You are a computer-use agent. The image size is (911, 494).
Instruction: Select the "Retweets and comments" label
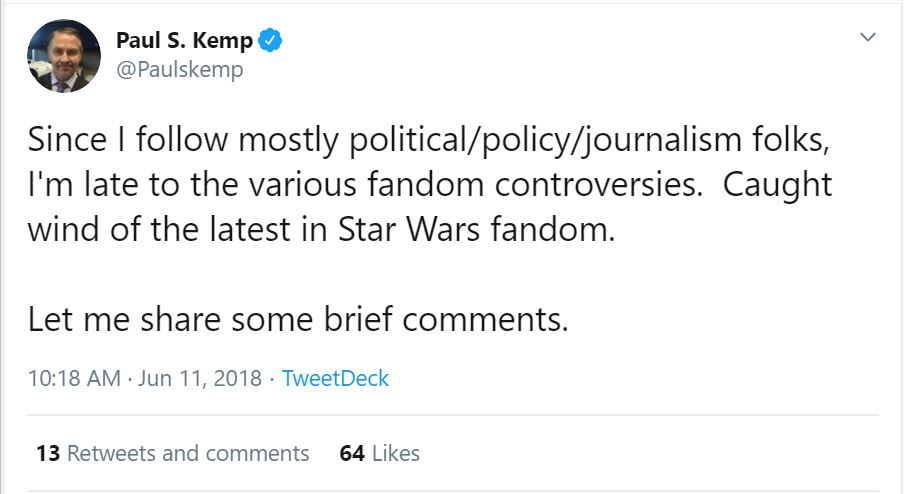[x=188, y=453]
